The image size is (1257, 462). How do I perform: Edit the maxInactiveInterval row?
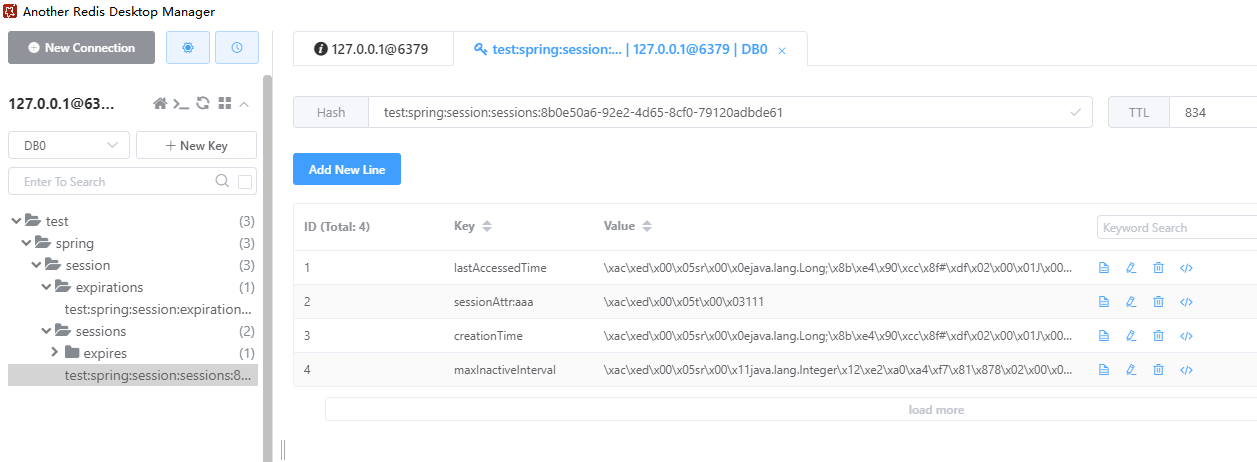click(x=1131, y=370)
